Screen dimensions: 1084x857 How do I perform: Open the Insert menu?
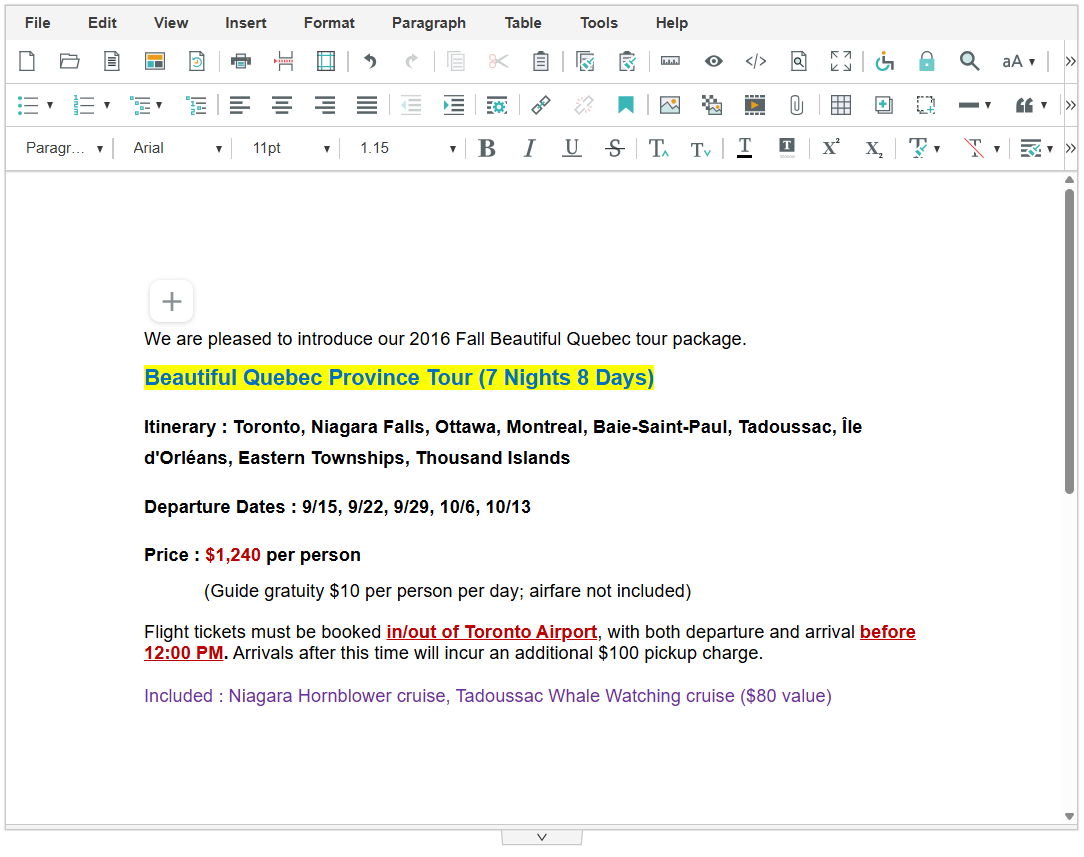pos(245,23)
